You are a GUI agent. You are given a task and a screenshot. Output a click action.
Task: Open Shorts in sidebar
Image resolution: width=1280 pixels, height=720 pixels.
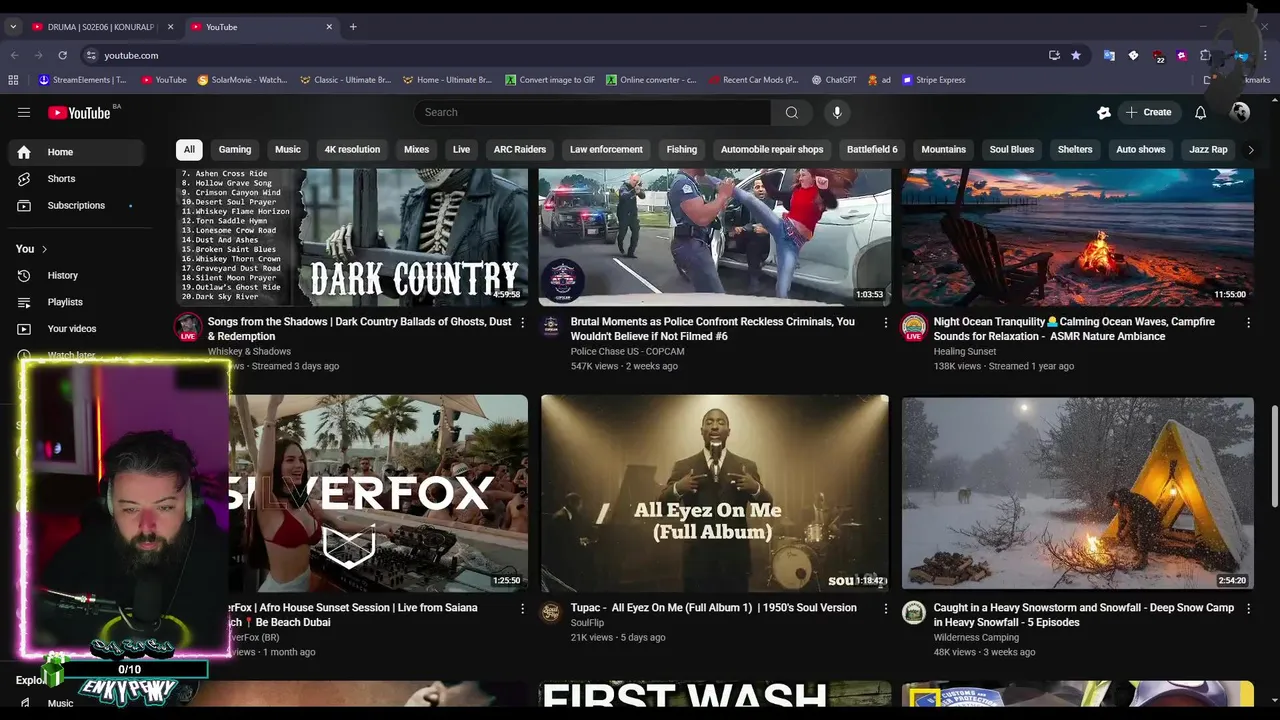tap(76, 179)
